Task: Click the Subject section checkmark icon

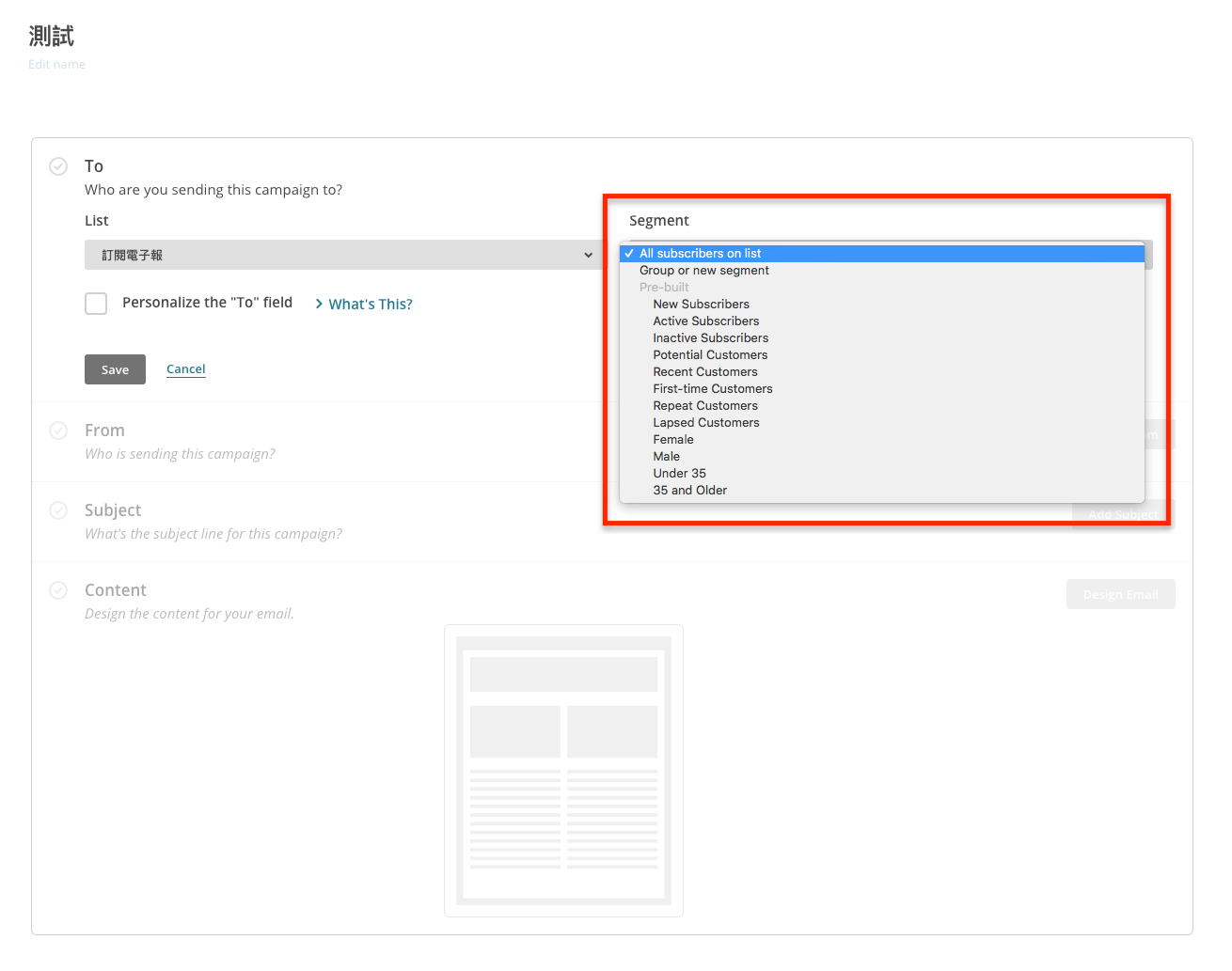Action: pos(58,510)
